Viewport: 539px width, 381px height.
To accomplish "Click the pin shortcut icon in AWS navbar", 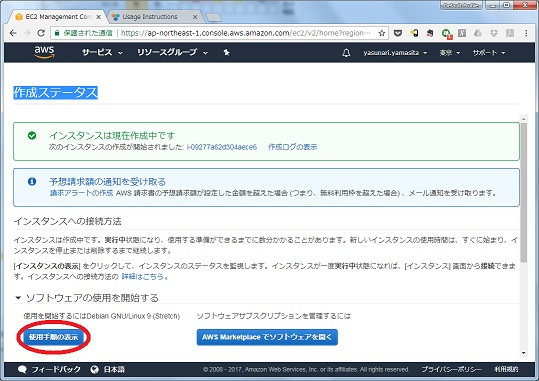I will [x=226, y=52].
